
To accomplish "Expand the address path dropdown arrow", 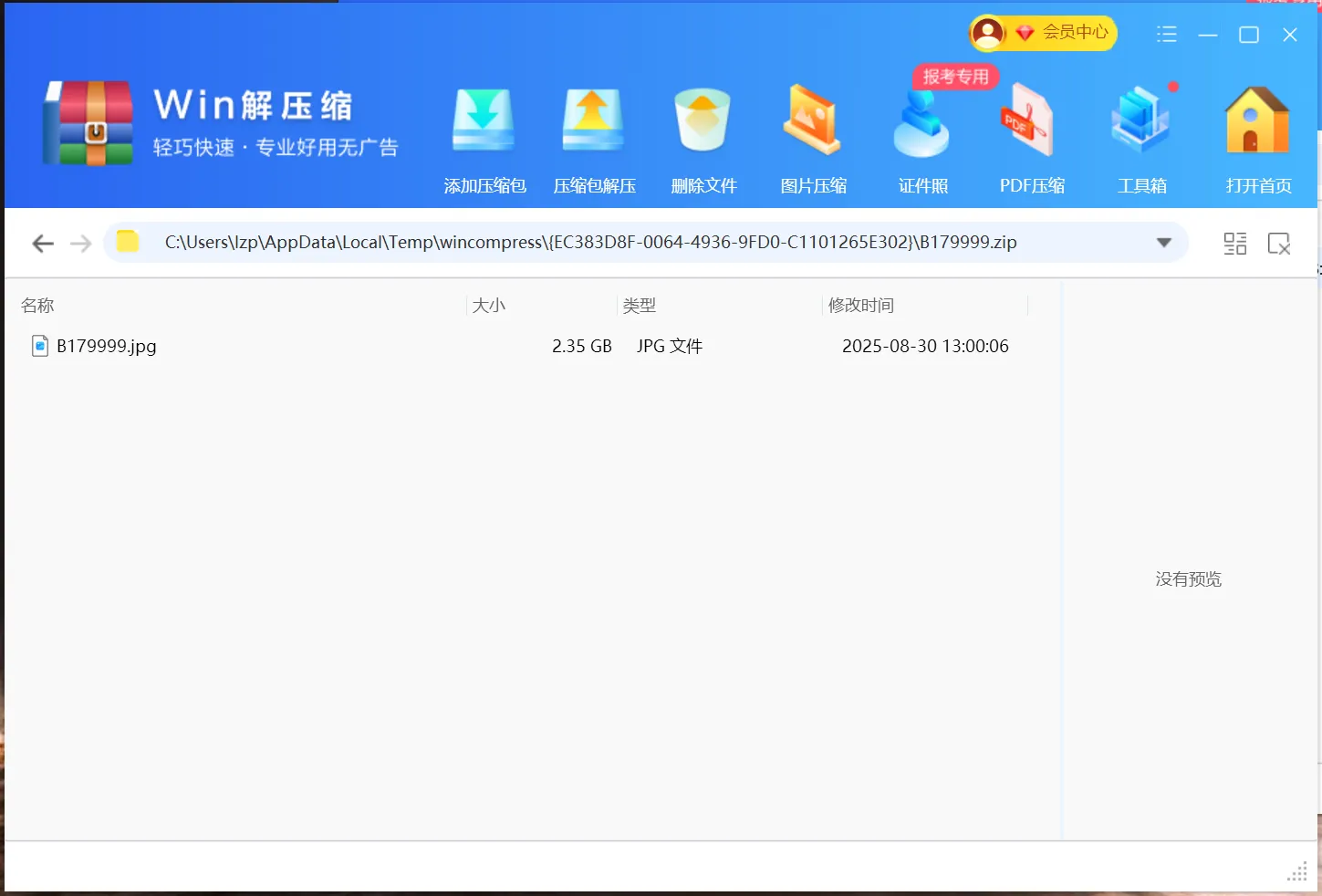I will tap(1163, 243).
